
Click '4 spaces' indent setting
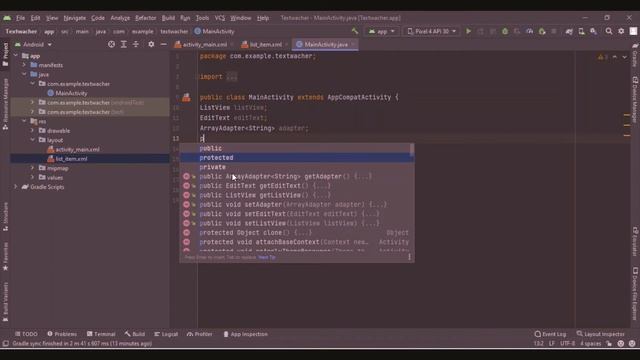(591, 344)
